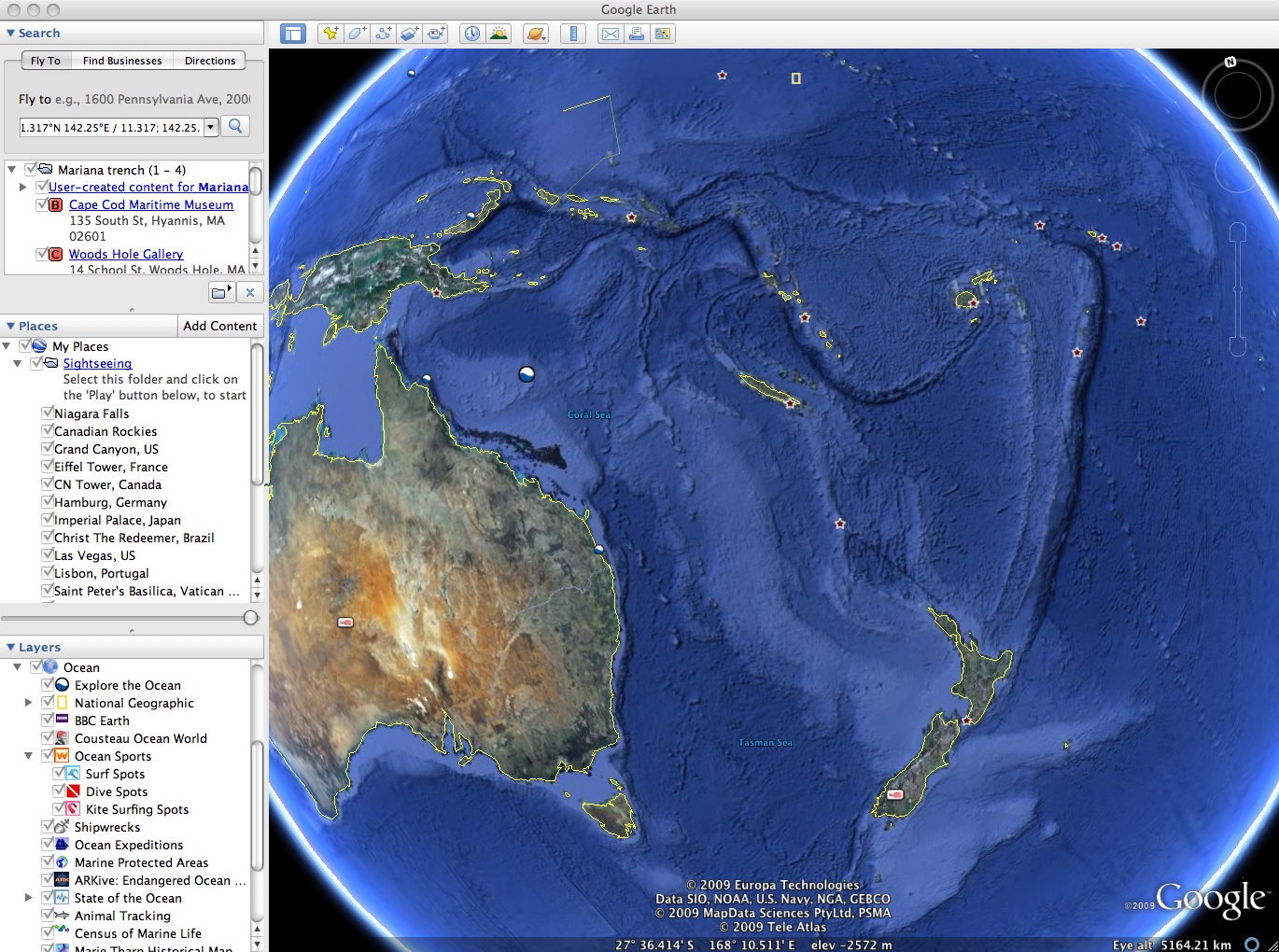Open the historical imagery clock icon
The image size is (1279, 952).
point(472,34)
